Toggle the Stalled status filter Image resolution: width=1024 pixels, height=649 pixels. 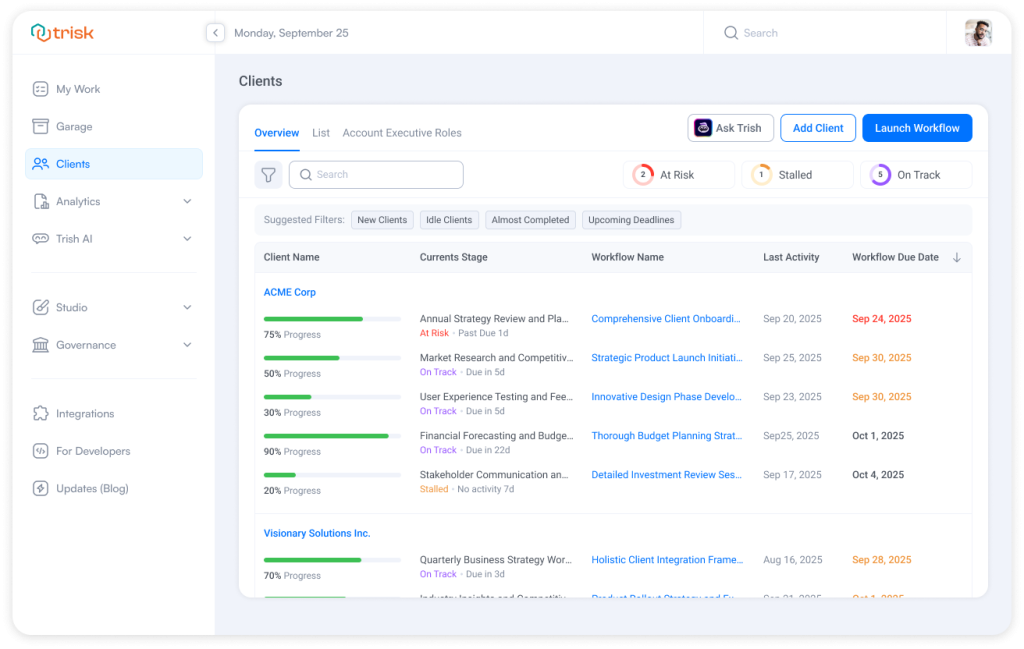tap(797, 174)
